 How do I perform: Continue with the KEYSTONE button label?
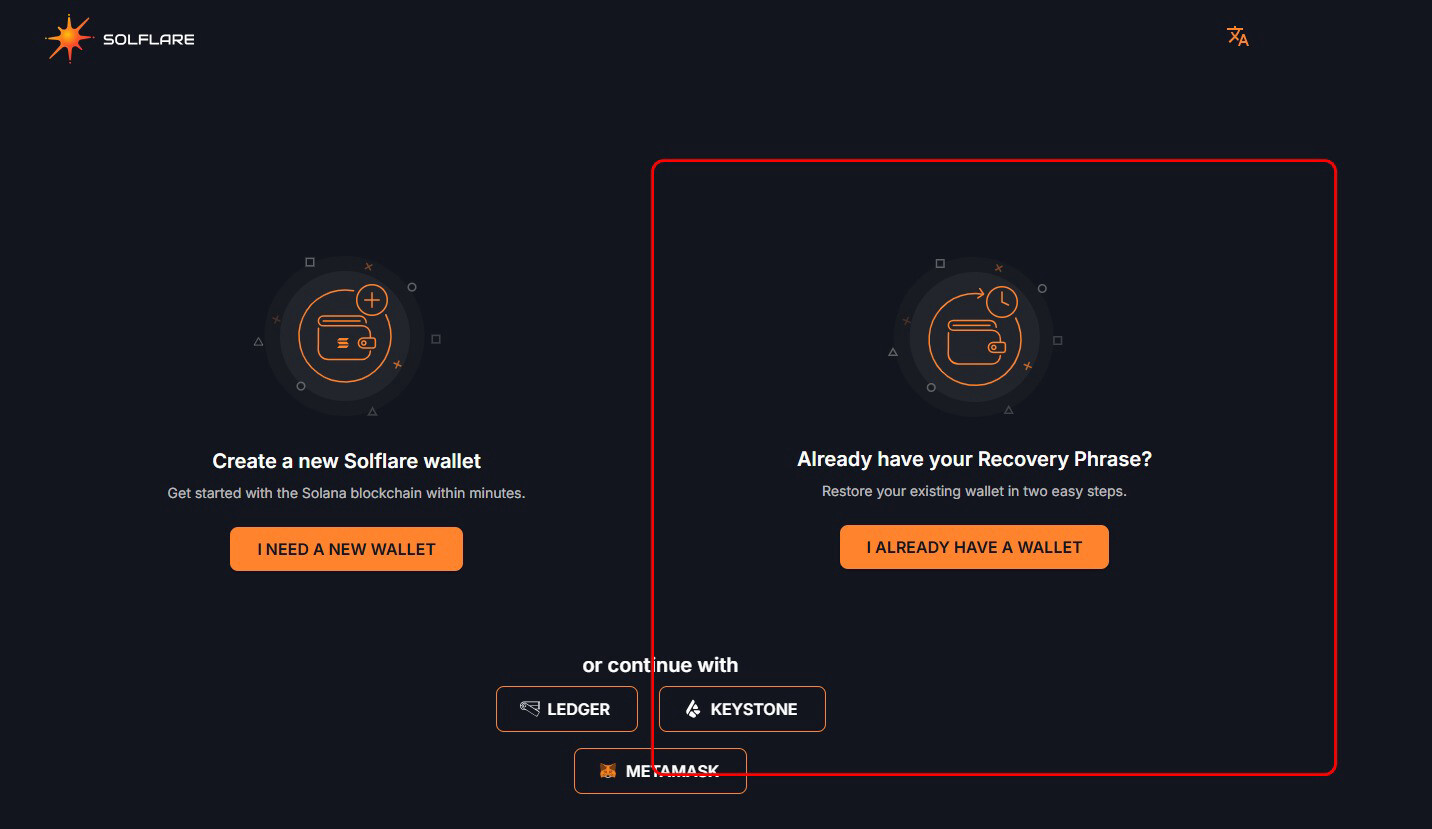pyautogui.click(x=753, y=709)
